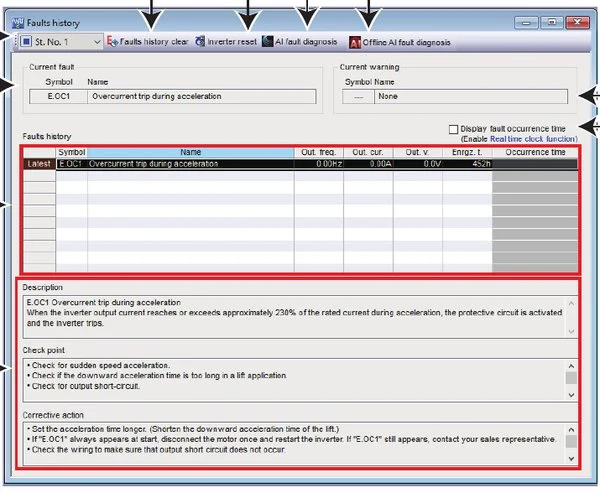Click up arrow of Description scrollbar
This screenshot has height=493, width=600.
point(571,303)
